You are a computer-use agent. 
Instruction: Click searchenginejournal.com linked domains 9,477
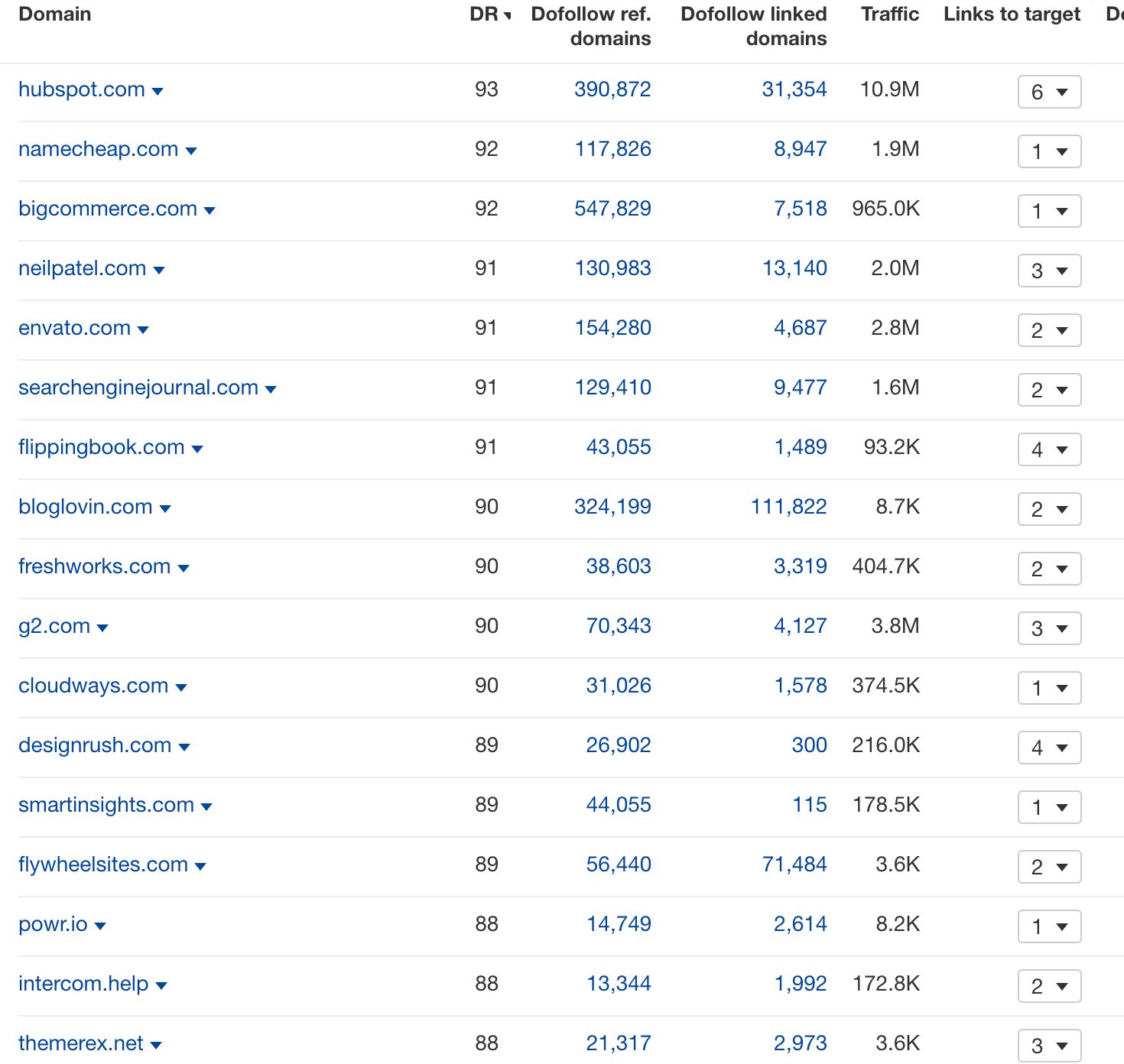pos(800,388)
